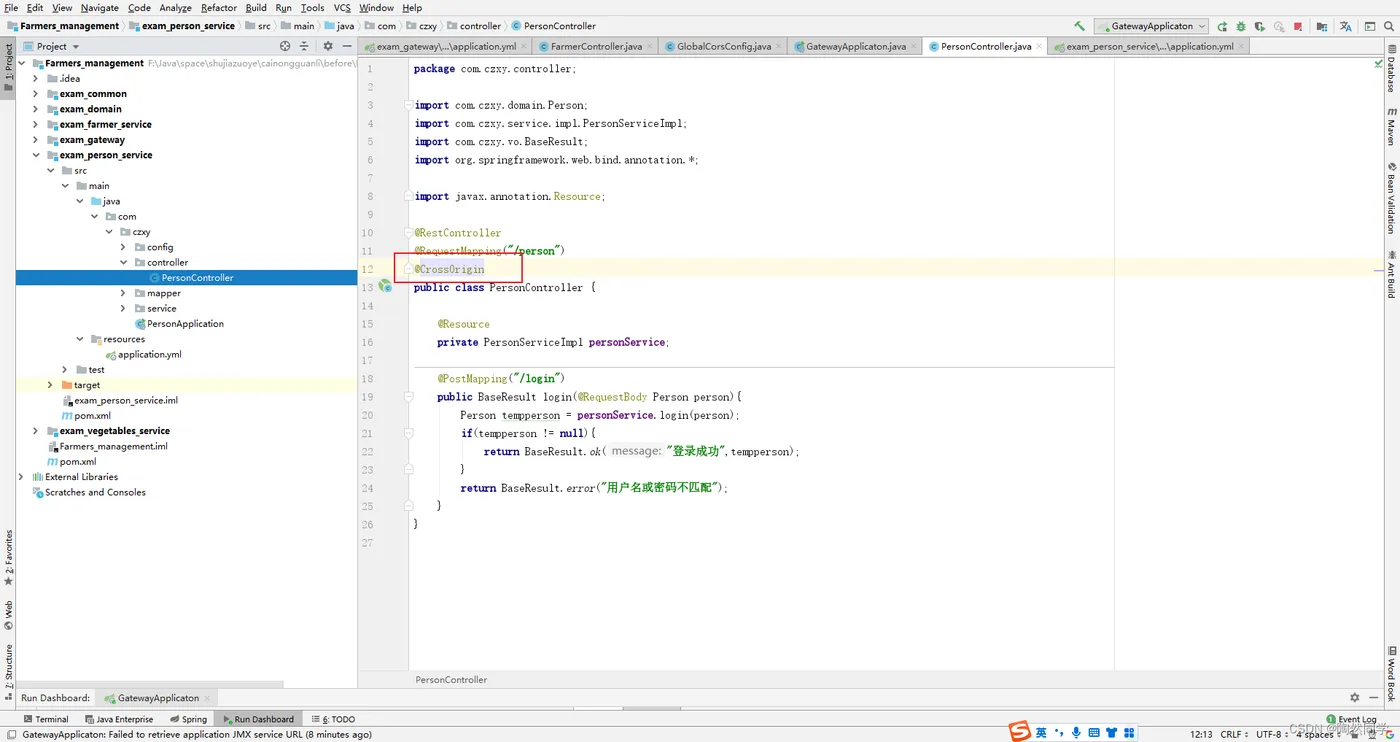Hide the Project tool window
The image size is (1400, 742).
347,46
